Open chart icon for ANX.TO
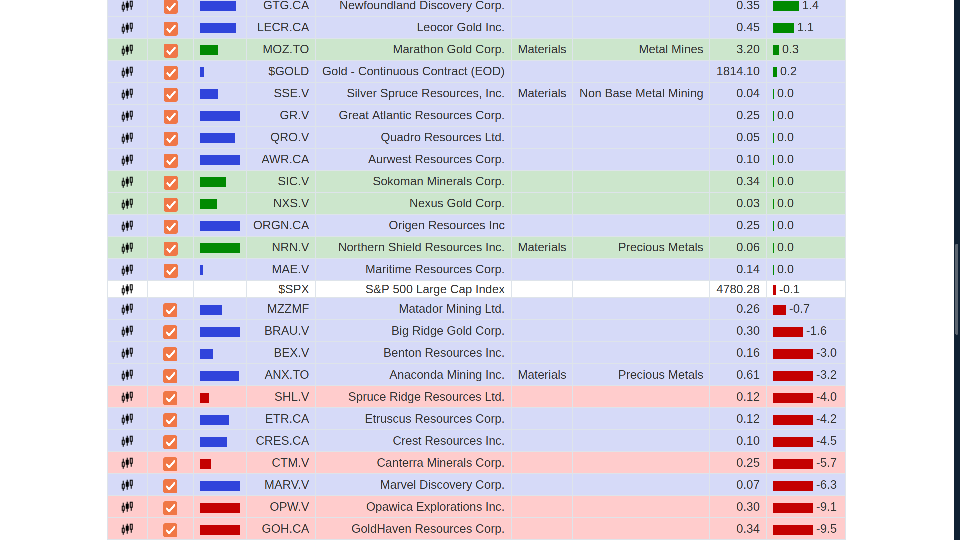 click(127, 375)
